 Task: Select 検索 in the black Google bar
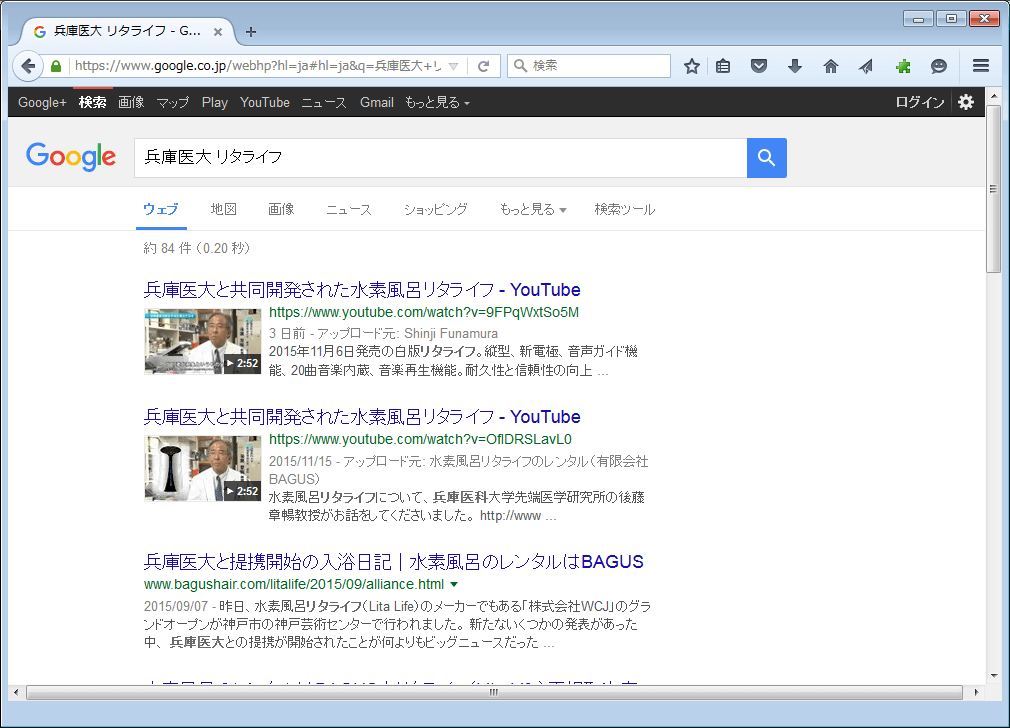(93, 102)
